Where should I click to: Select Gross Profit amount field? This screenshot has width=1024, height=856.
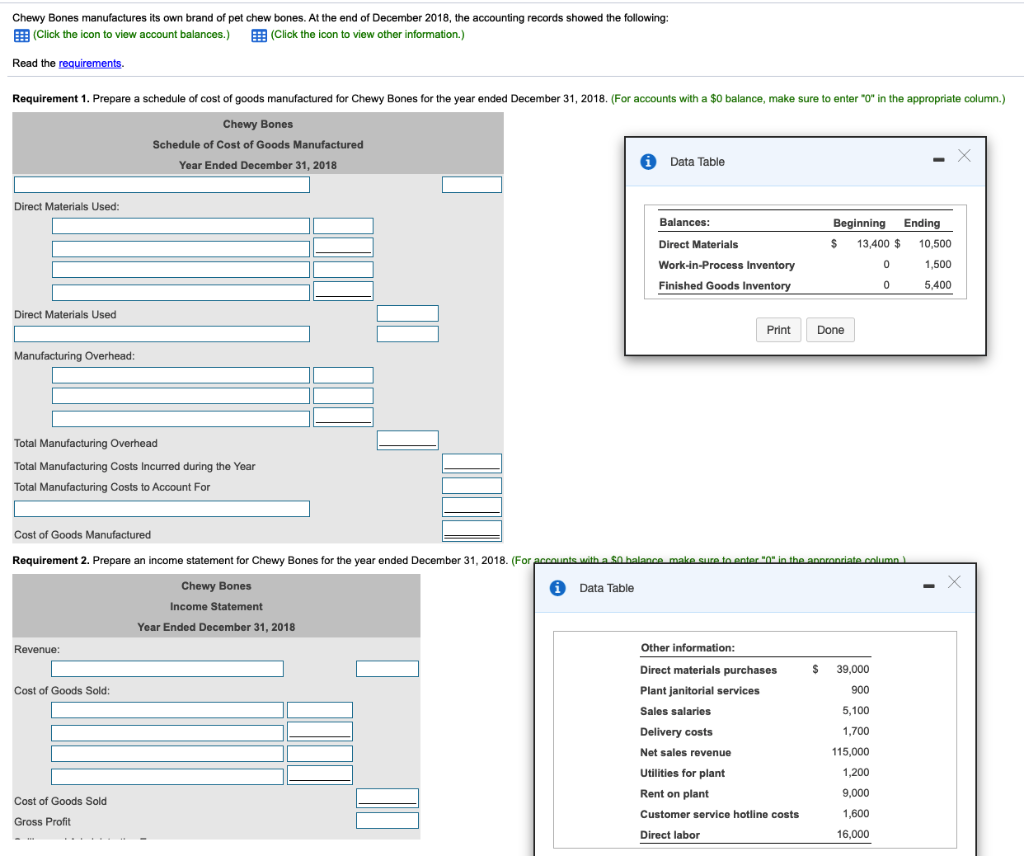387,821
